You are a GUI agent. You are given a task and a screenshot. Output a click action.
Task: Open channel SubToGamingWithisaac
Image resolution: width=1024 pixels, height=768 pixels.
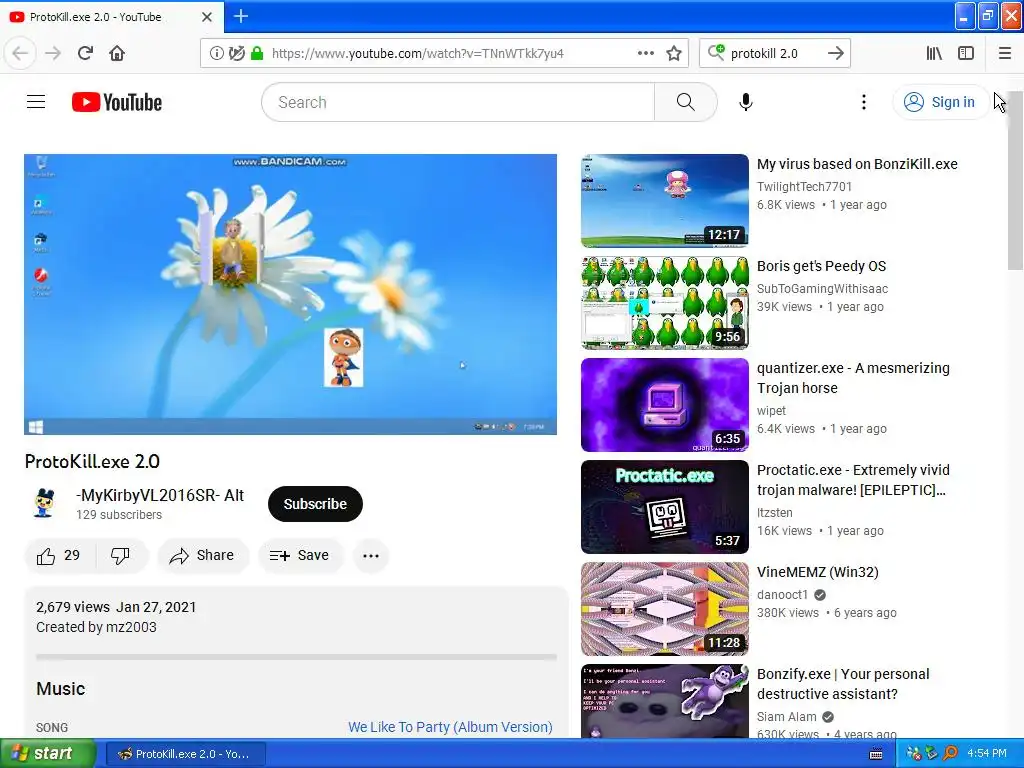point(822,289)
